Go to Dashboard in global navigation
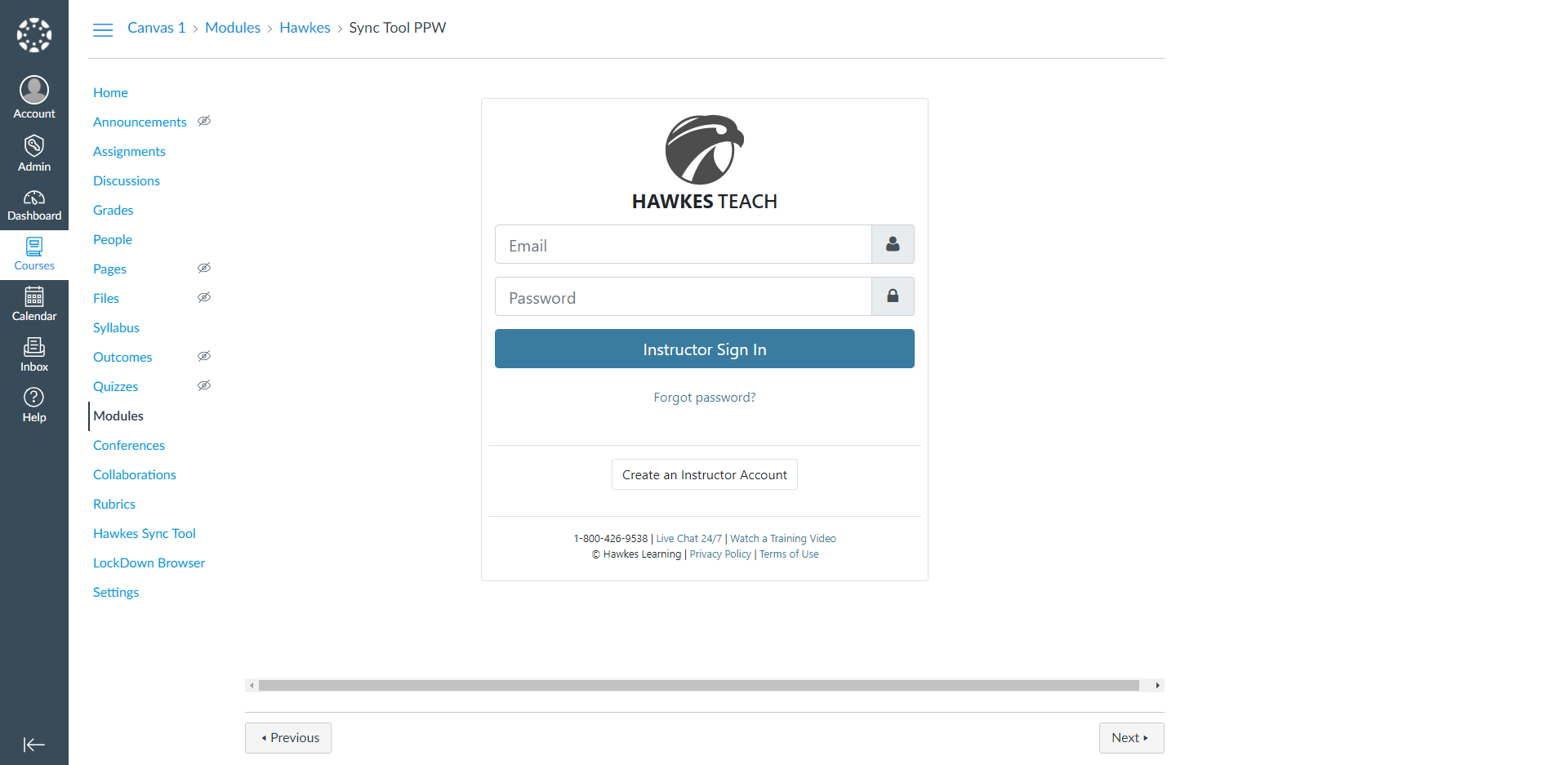 tap(34, 205)
